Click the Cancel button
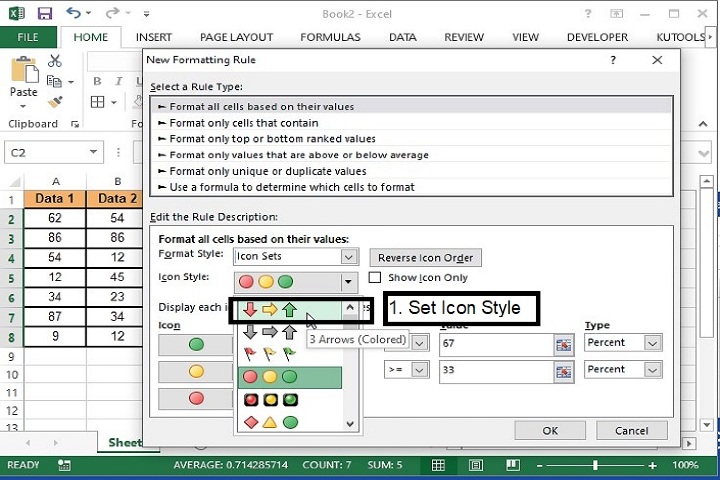The width and height of the screenshot is (720, 480). (x=631, y=430)
